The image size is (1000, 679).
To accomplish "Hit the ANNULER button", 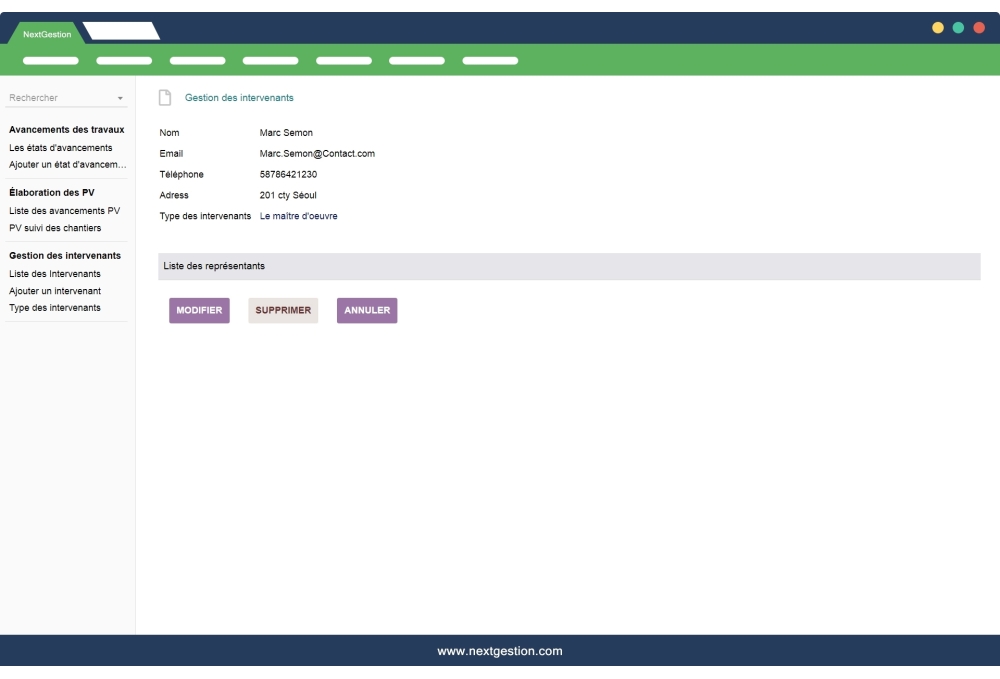I will (367, 311).
